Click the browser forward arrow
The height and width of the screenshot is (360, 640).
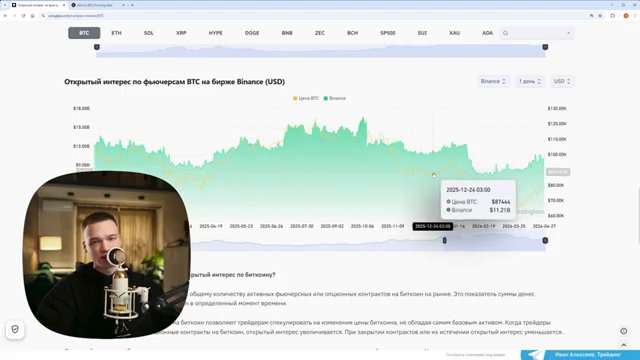pyautogui.click(x=14, y=16)
